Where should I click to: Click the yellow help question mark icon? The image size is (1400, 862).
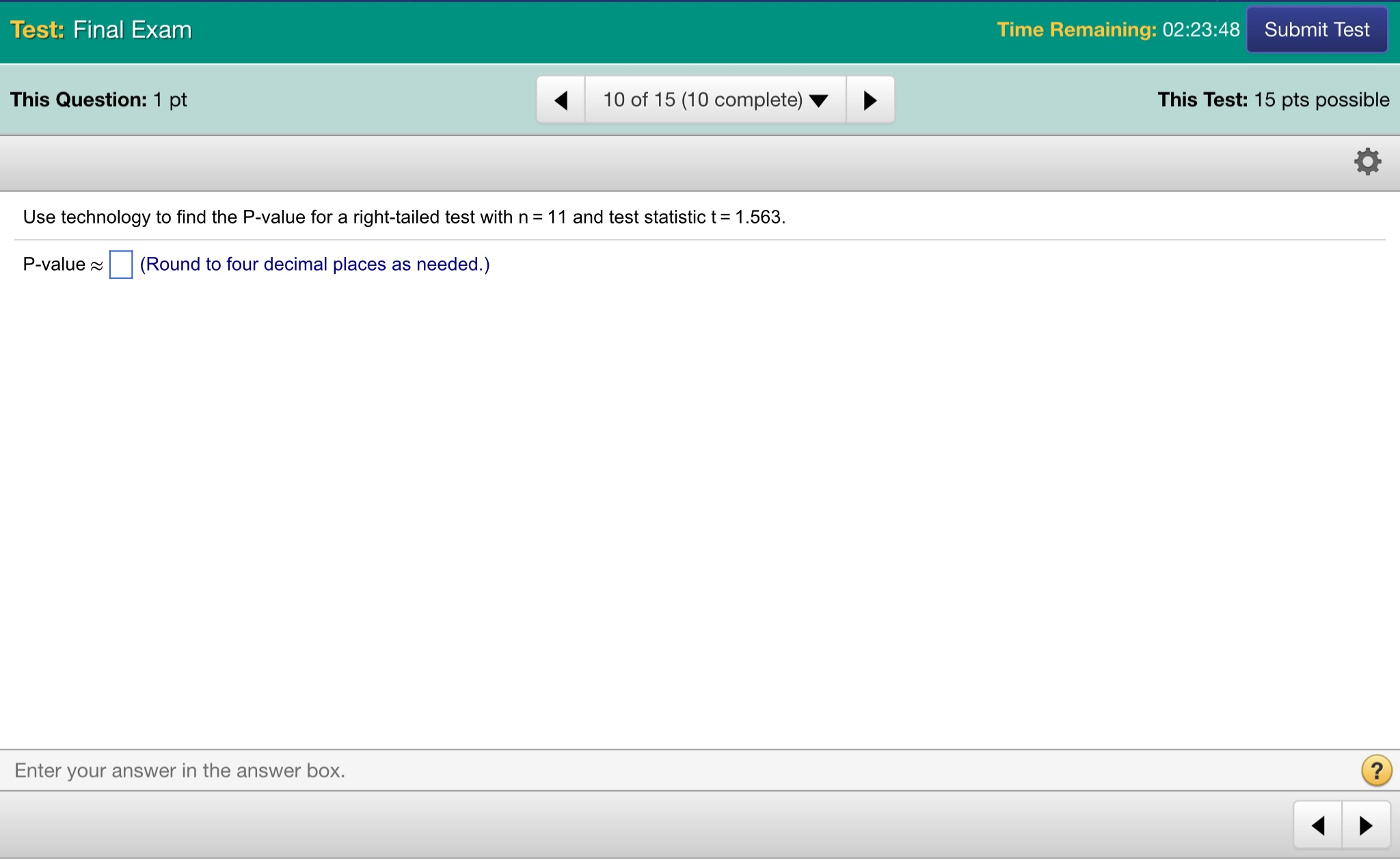[x=1376, y=770]
